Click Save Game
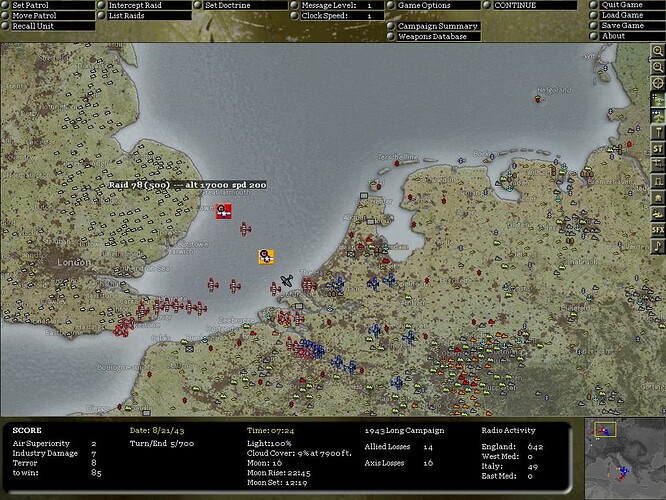Image resolution: width=666 pixels, height=500 pixels. pyautogui.click(x=627, y=25)
